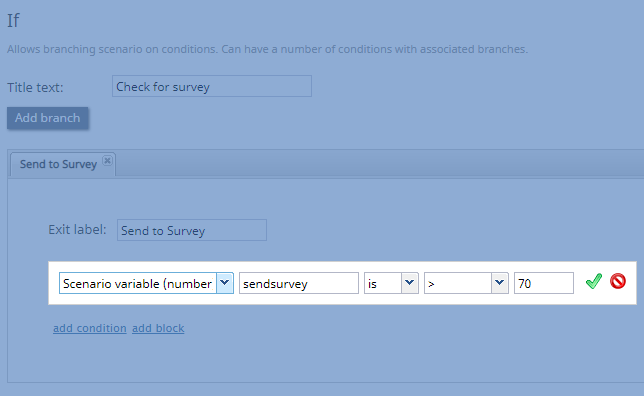The width and height of the screenshot is (644, 396).
Task: Open the add condition link
Action: pyautogui.click(x=90, y=328)
